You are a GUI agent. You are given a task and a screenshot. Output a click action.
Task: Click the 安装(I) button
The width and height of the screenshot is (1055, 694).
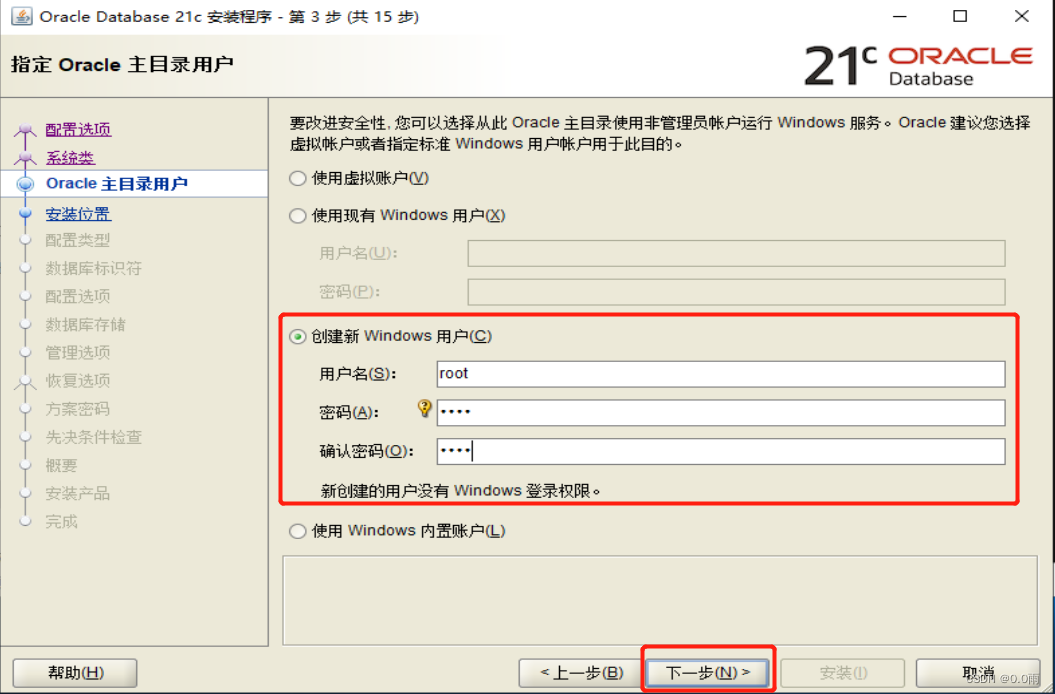tap(842, 672)
